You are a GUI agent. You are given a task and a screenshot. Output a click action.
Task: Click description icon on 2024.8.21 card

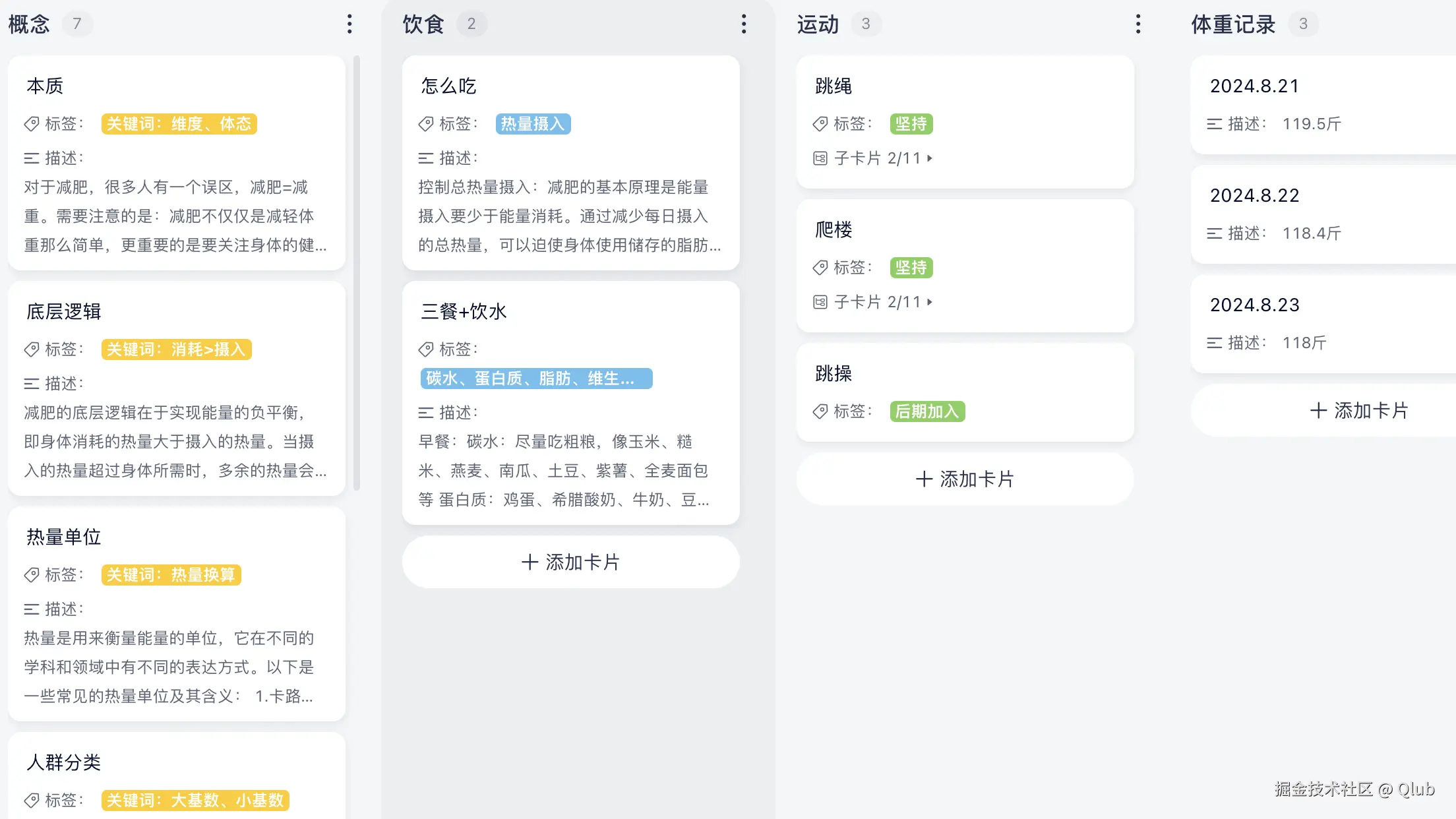pos(1214,124)
